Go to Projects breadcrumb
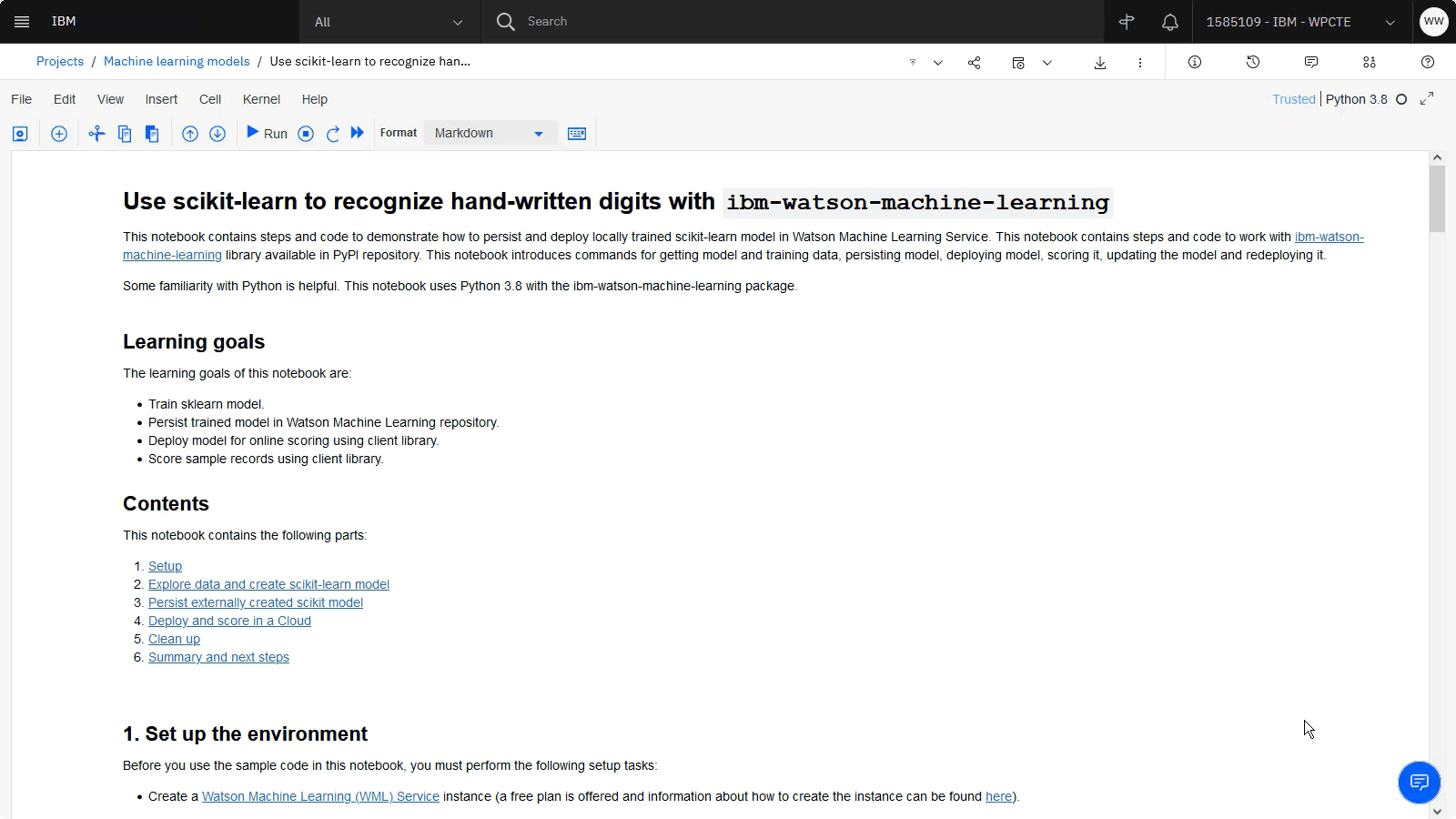The height and width of the screenshot is (819, 1456). (x=60, y=61)
